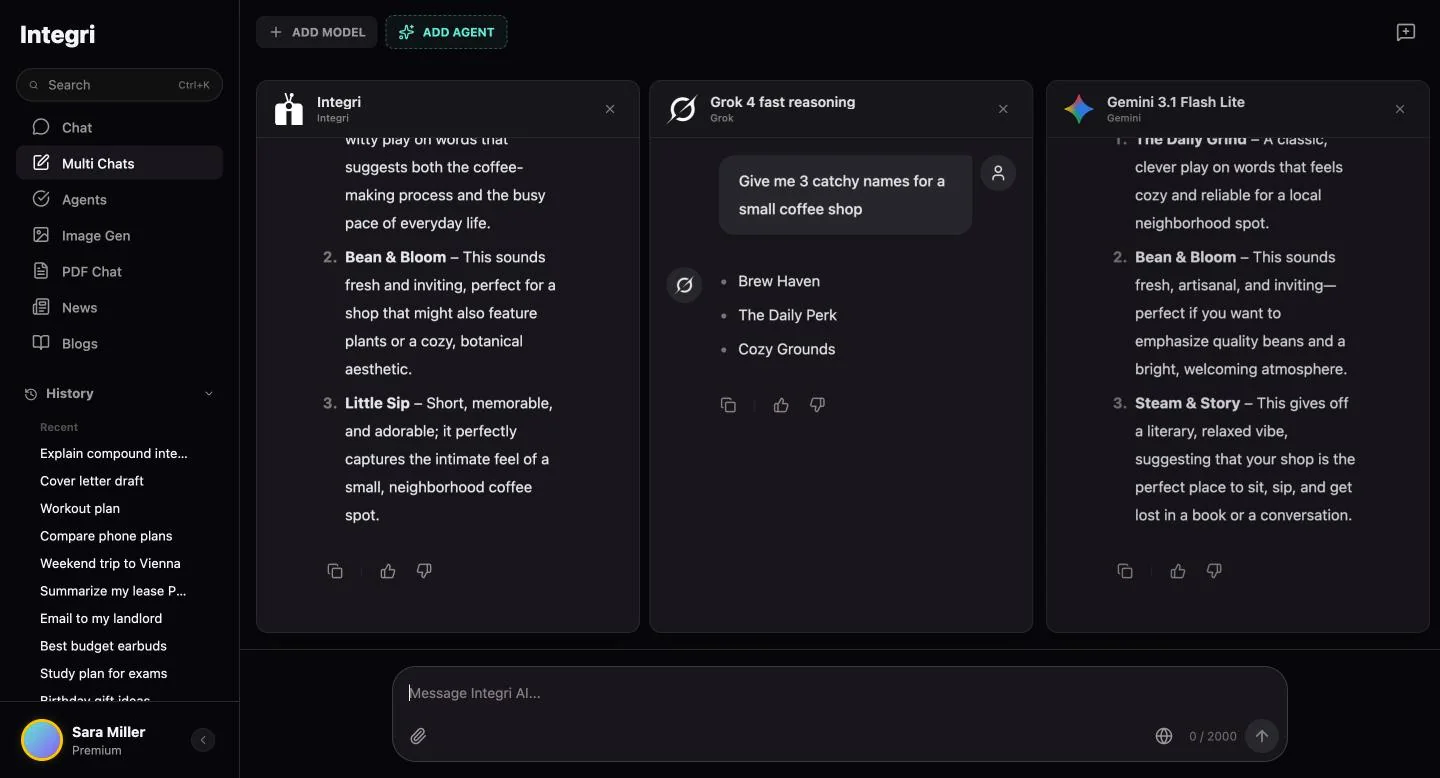The width and height of the screenshot is (1440, 778).
Task: Collapse the sidebar with the chevron button
Action: (203, 740)
